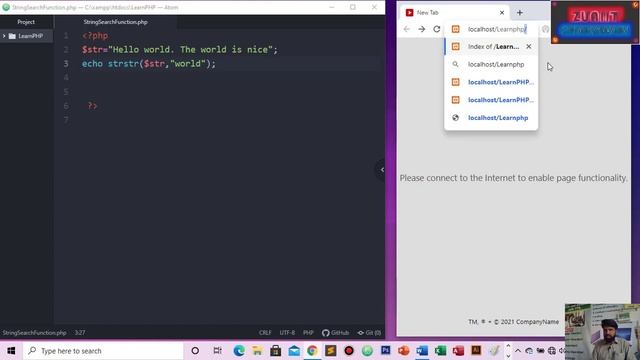The width and height of the screenshot is (640, 360).
Task: Minimize the Atom window
Action: (x=332, y=7)
